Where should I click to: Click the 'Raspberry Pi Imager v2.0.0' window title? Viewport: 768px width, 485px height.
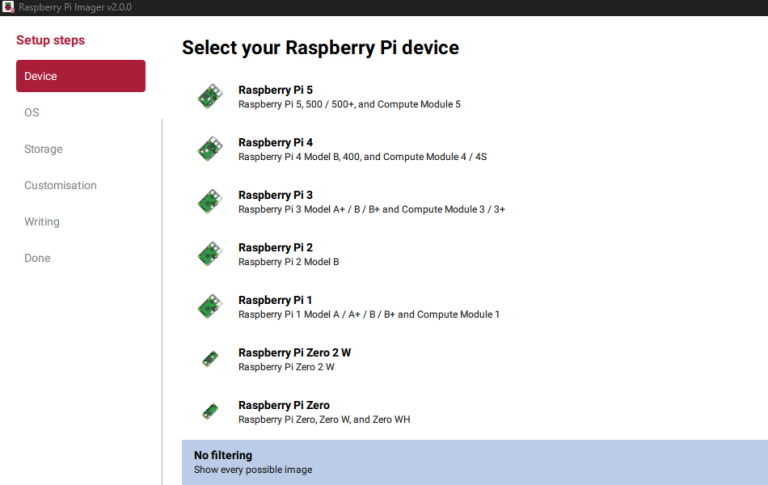pyautogui.click(x=75, y=7)
